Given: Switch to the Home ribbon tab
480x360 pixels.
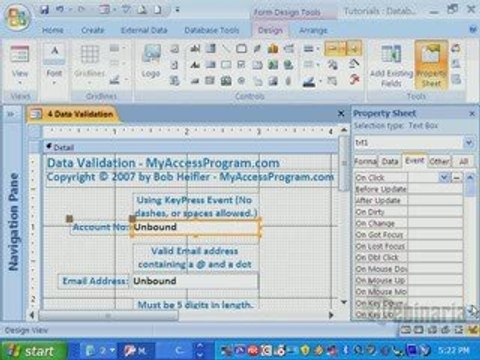Looking at the screenshot, I should (x=53, y=30).
